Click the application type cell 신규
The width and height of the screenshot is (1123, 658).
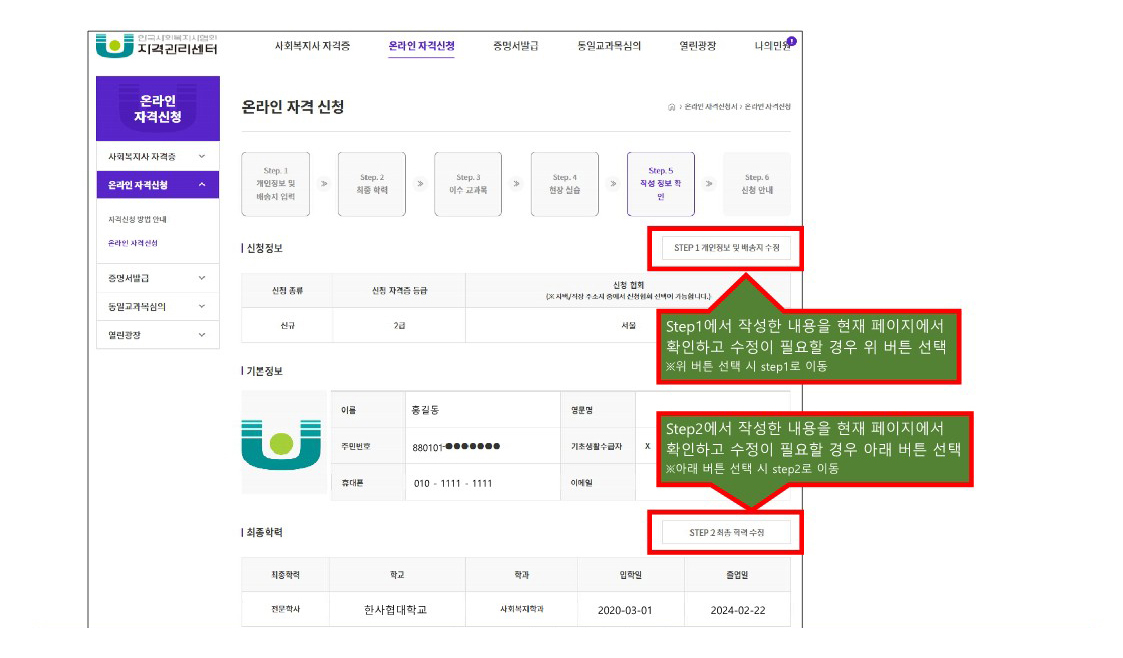pos(287,326)
